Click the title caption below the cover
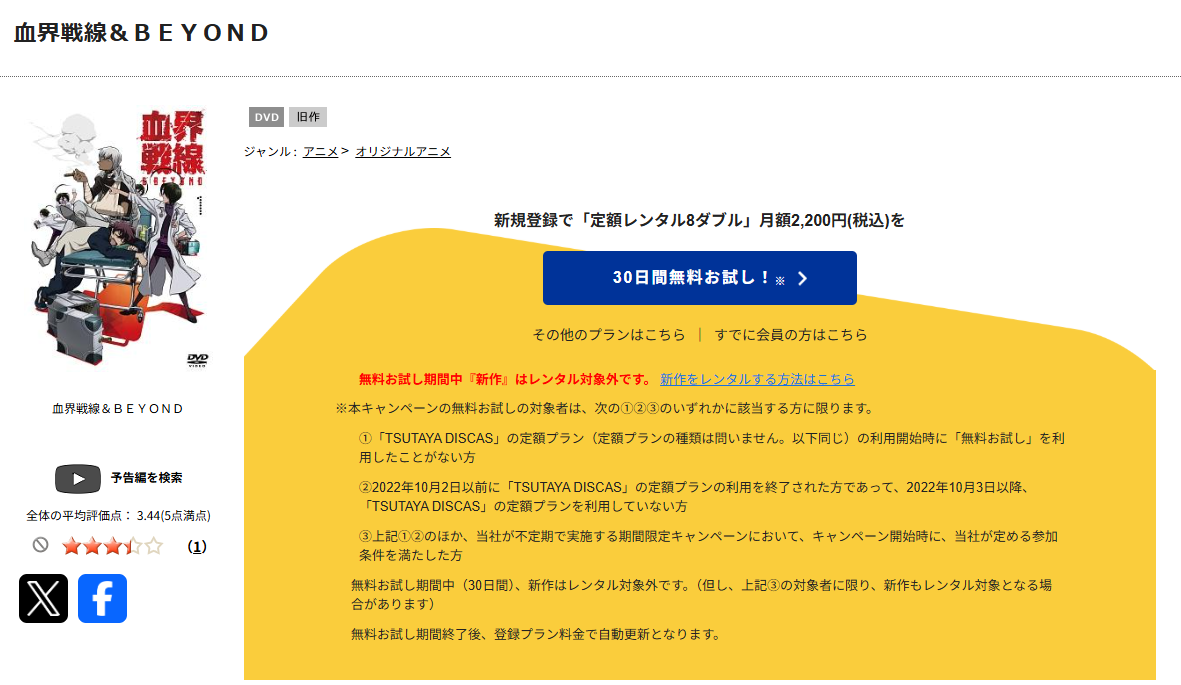1181x685 pixels. pyautogui.click(x=118, y=408)
